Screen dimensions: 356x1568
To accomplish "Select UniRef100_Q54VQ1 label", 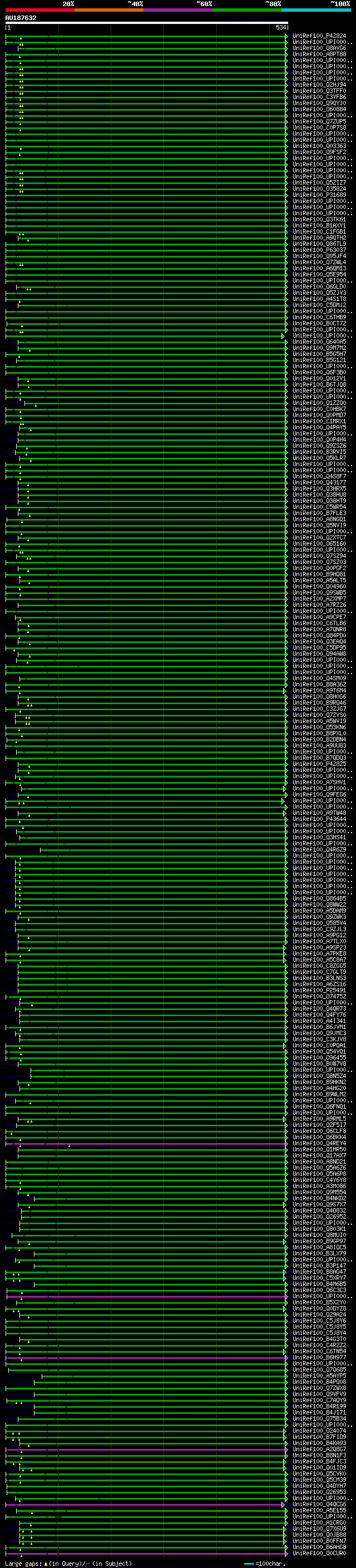I will tap(319, 1051).
